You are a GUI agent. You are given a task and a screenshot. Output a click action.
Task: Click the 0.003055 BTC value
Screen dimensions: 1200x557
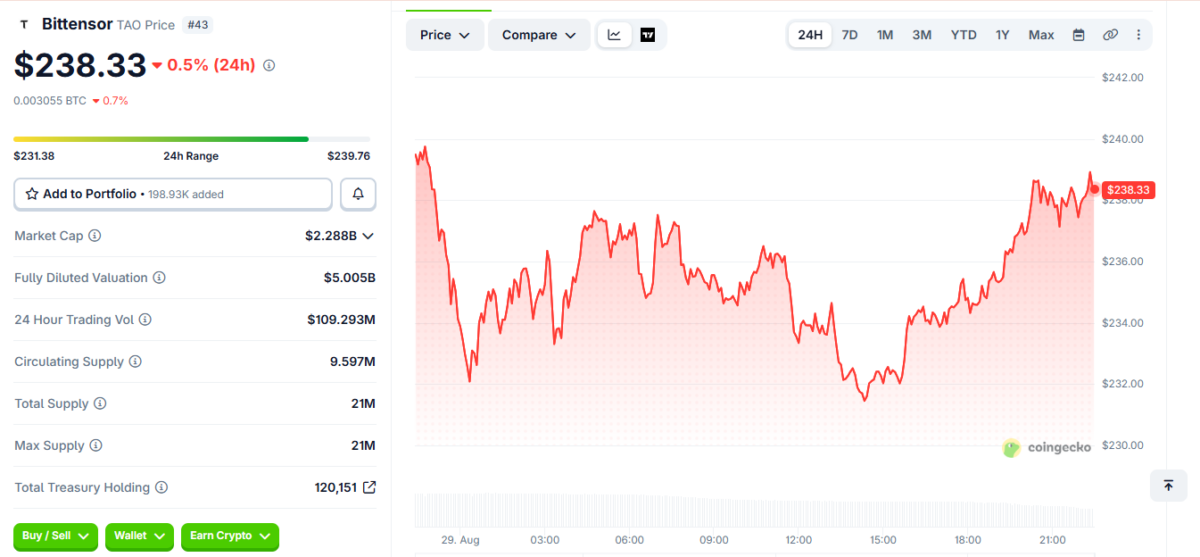point(50,101)
